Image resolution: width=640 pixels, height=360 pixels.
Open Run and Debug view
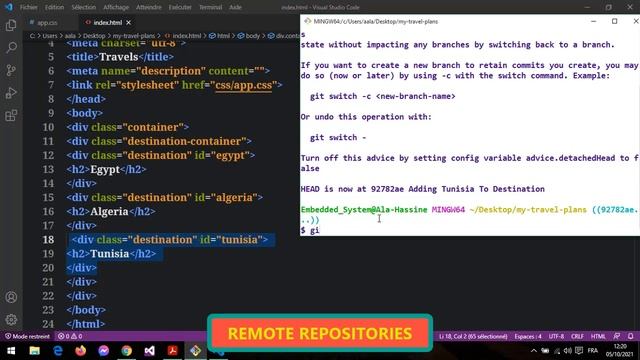coord(11,93)
